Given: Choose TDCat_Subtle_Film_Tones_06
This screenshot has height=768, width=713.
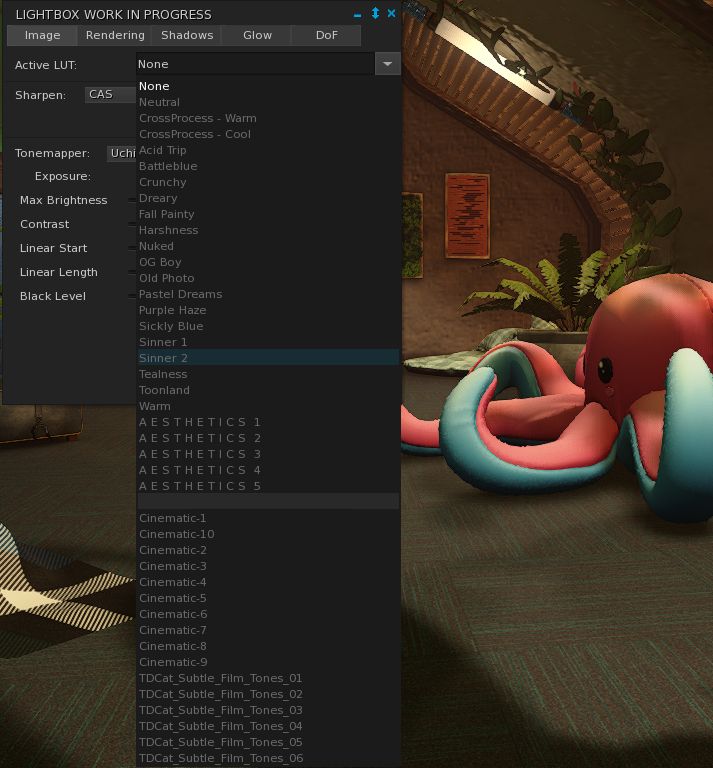Looking at the screenshot, I should (268, 758).
